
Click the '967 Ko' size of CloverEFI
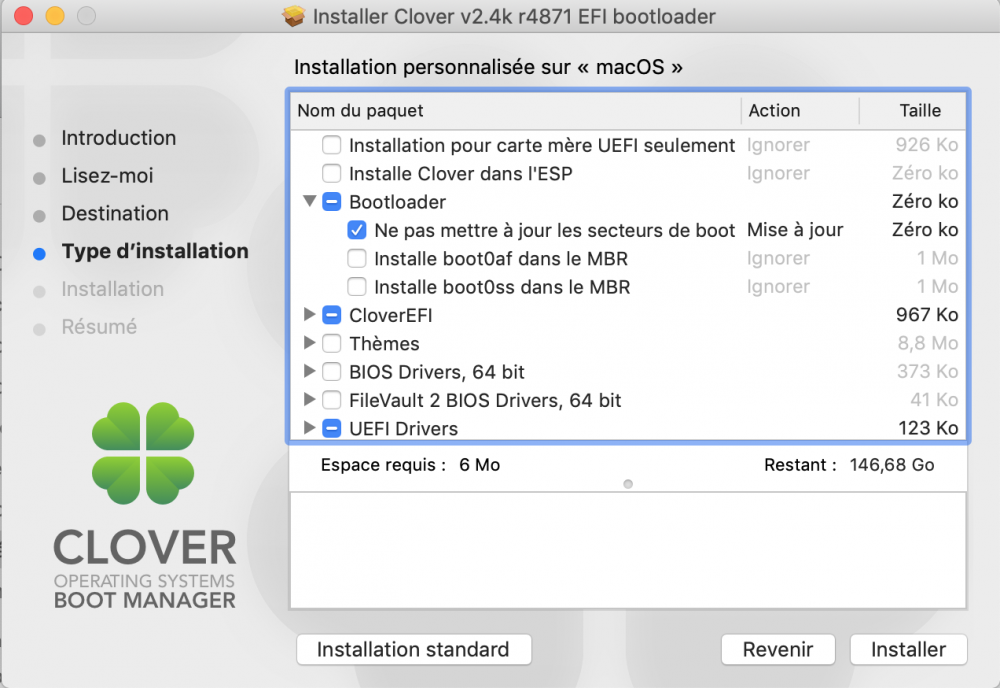coord(927,314)
